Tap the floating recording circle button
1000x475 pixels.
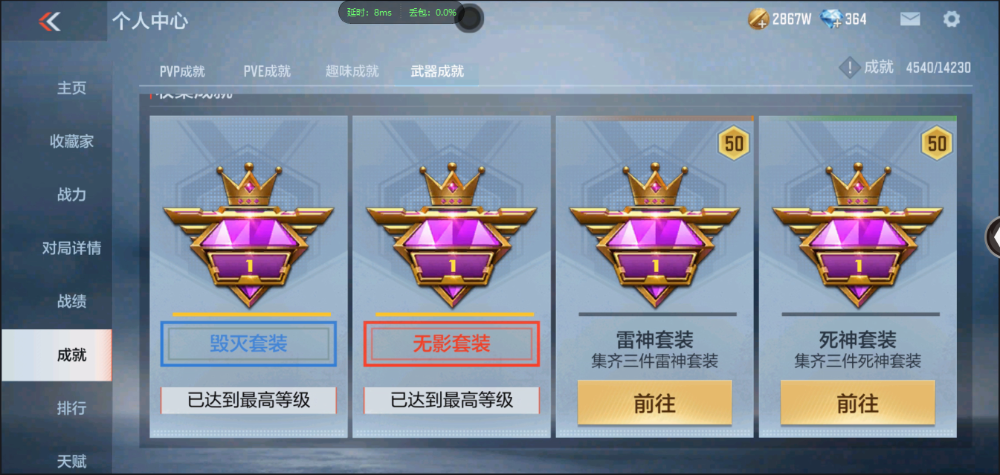(469, 19)
